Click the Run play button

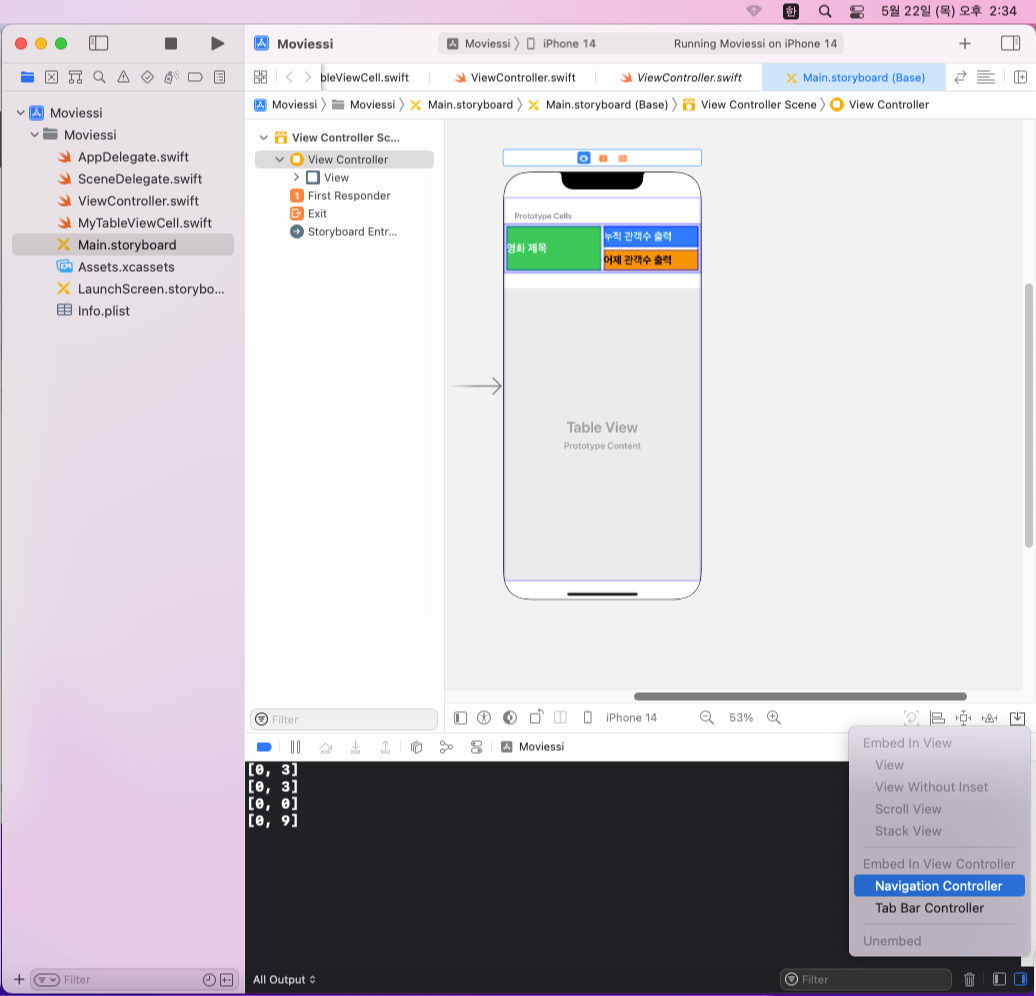(217, 44)
